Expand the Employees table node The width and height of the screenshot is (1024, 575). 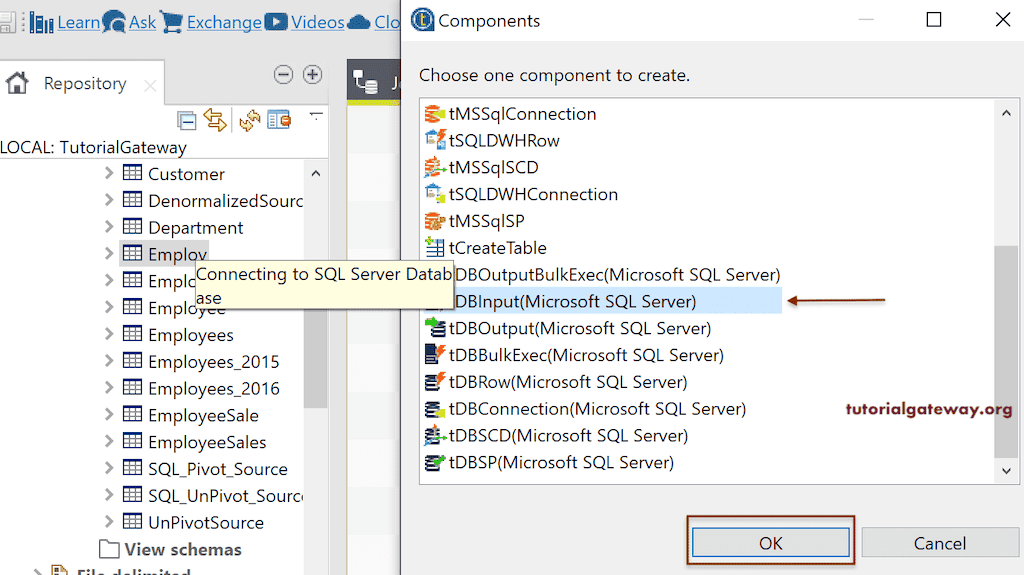pyautogui.click(x=108, y=334)
